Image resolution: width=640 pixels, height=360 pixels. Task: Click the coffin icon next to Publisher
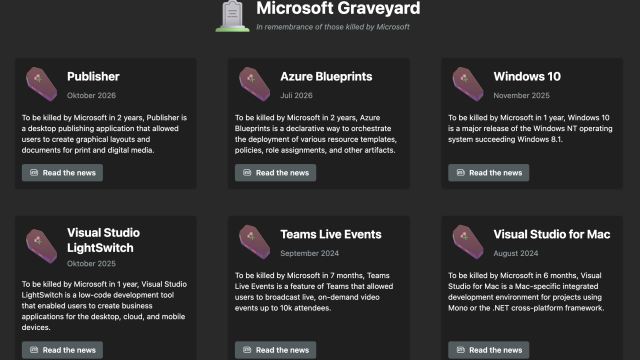41,84
